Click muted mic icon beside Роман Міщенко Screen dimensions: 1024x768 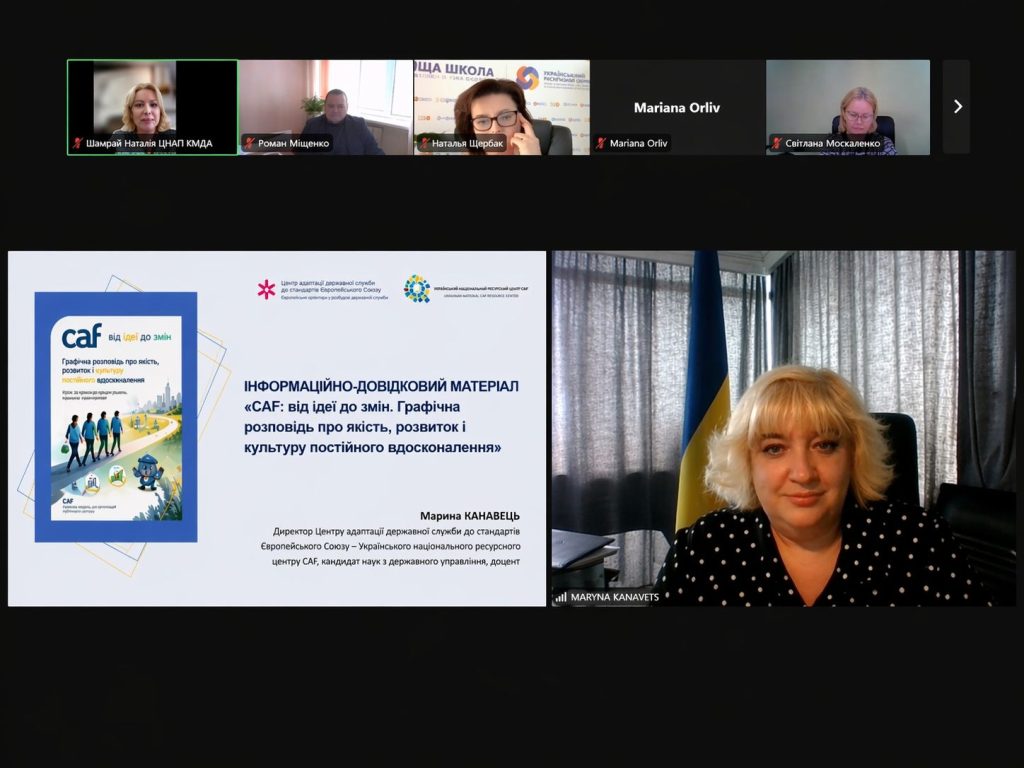coord(250,144)
